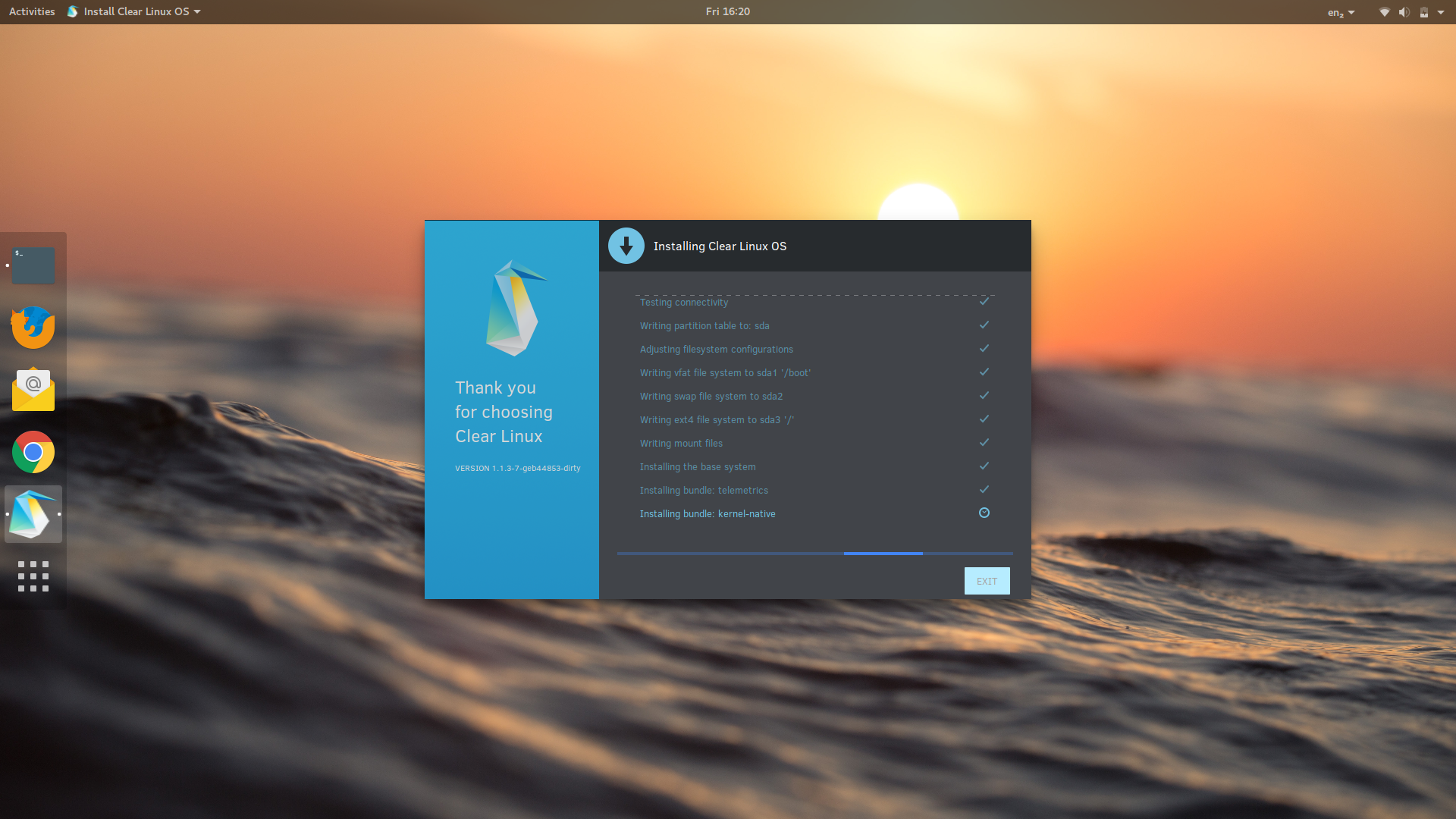Viewport: 1456px width, 819px height.
Task: Click the Wi-Fi network status icon
Action: pos(1384,12)
